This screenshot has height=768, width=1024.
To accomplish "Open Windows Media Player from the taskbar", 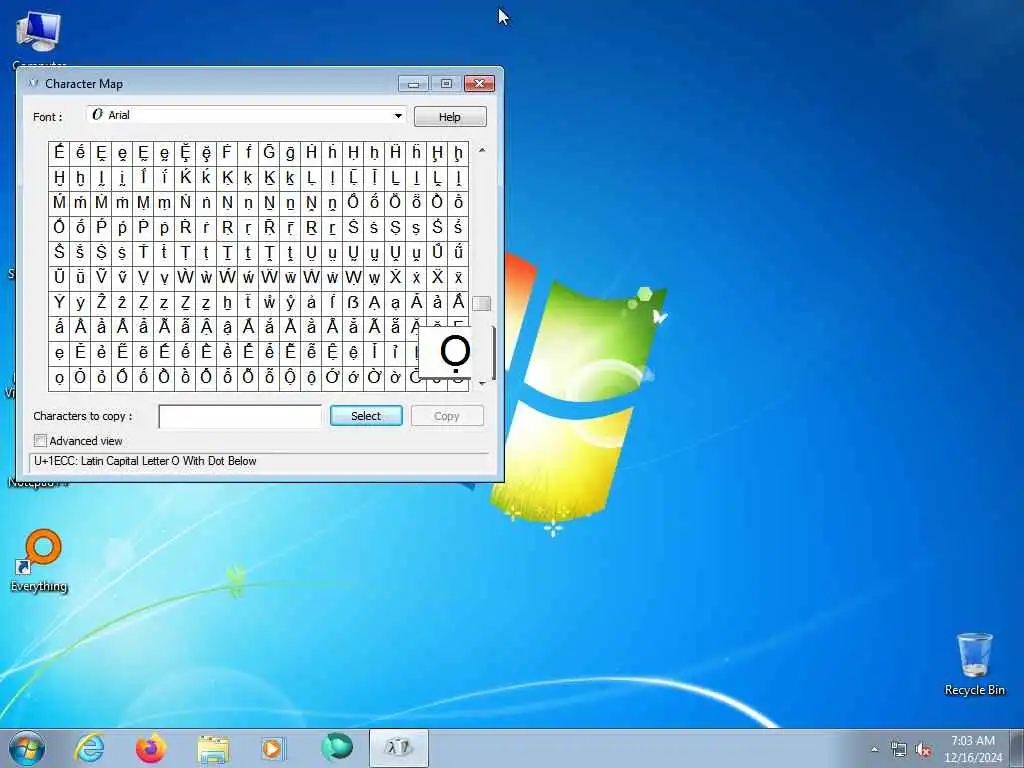I will click(x=273, y=748).
